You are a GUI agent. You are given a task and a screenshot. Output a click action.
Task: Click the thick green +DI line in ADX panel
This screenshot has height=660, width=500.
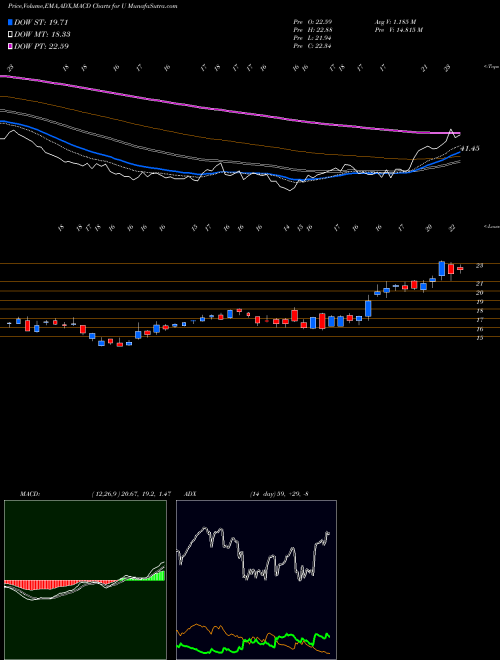(x=253, y=642)
